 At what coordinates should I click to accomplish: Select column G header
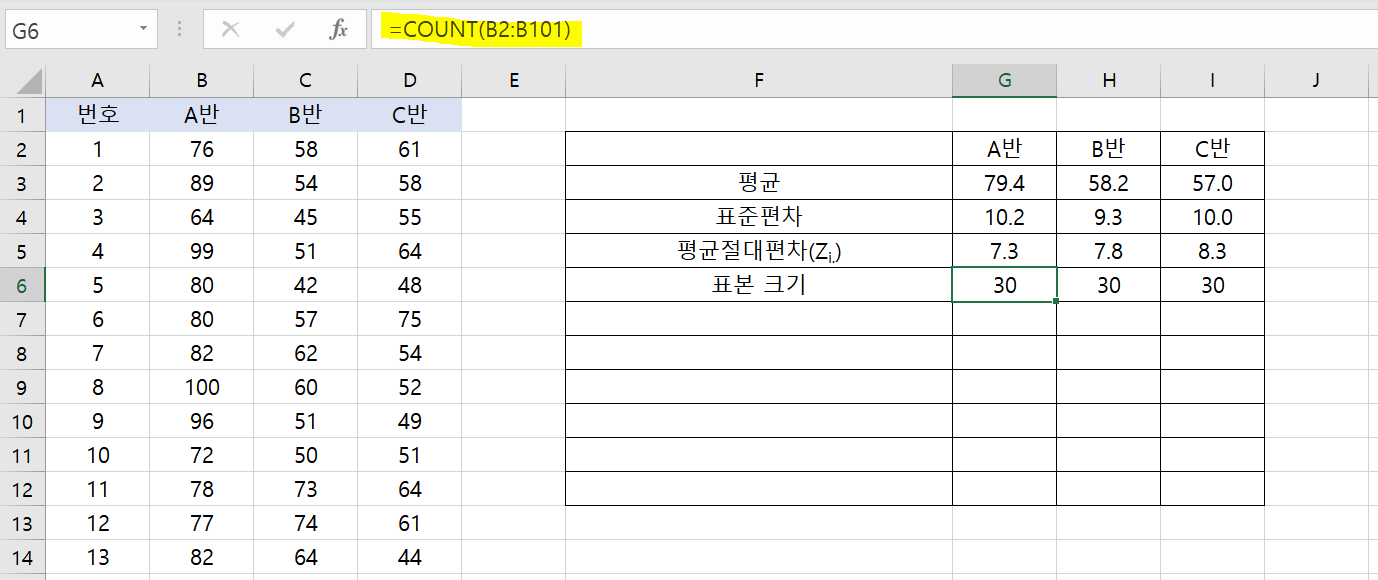1005,81
